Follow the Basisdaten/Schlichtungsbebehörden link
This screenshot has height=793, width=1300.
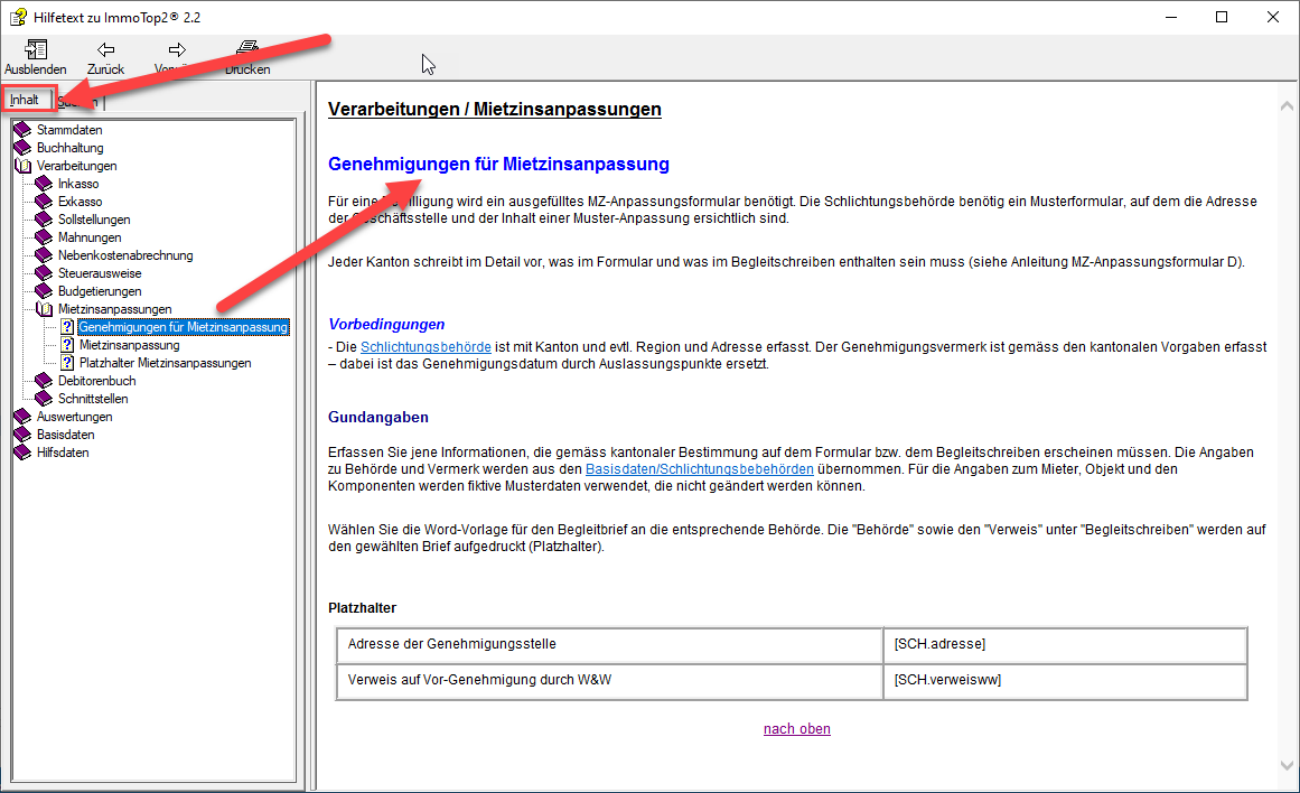(699, 468)
